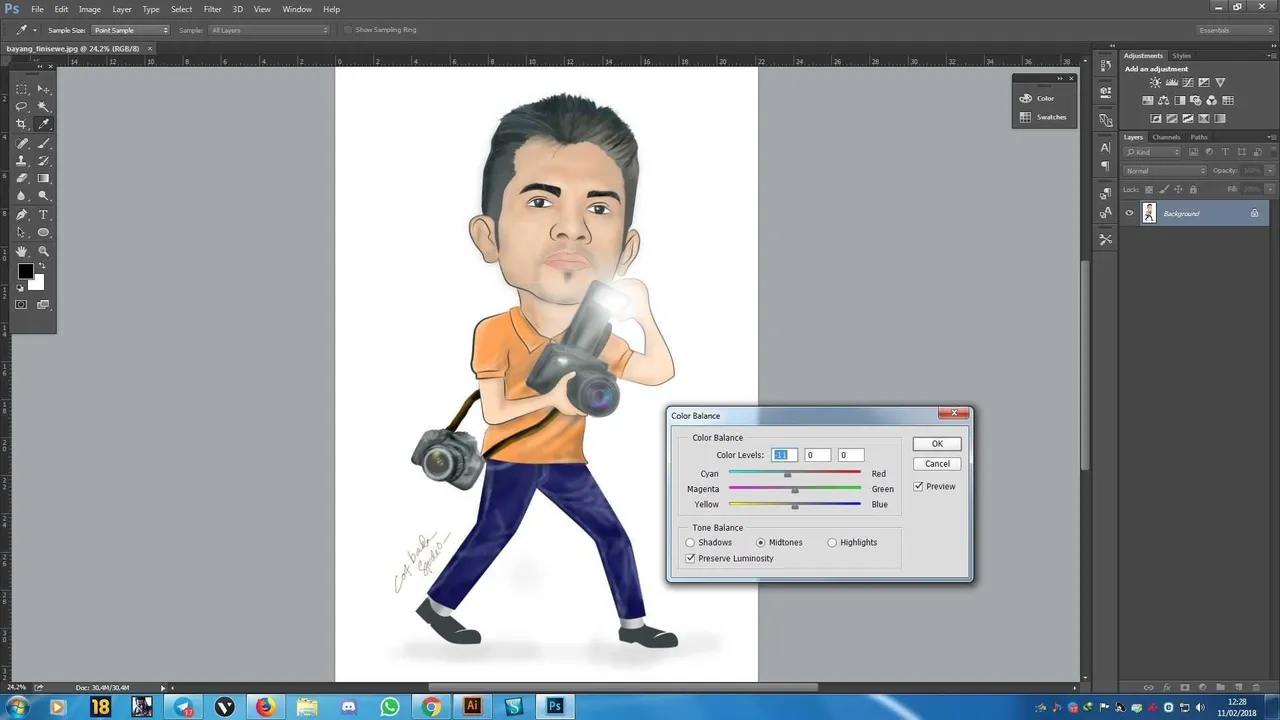
Task: Open the layer Kind filter dropdown
Action: [x=1152, y=152]
